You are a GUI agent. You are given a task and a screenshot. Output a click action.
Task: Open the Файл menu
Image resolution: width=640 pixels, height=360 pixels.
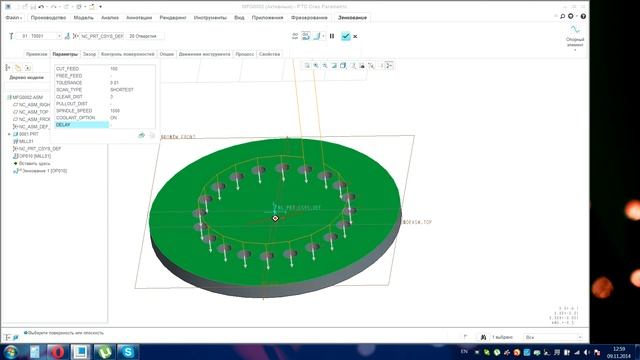pyautogui.click(x=13, y=18)
